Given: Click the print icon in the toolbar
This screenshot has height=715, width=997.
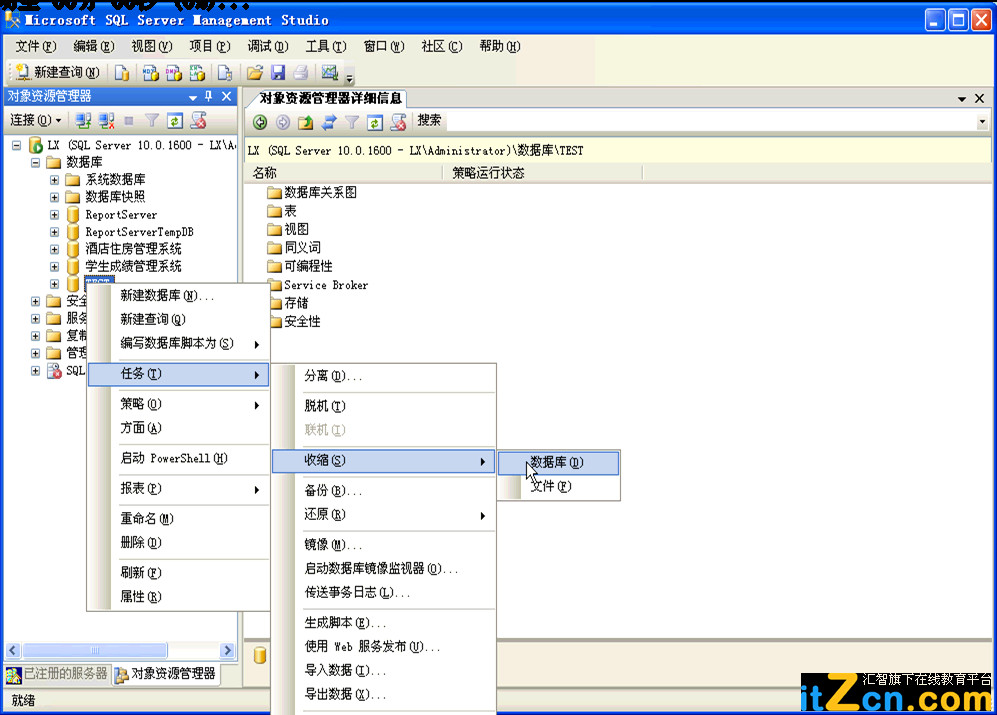Looking at the screenshot, I should coord(301,73).
